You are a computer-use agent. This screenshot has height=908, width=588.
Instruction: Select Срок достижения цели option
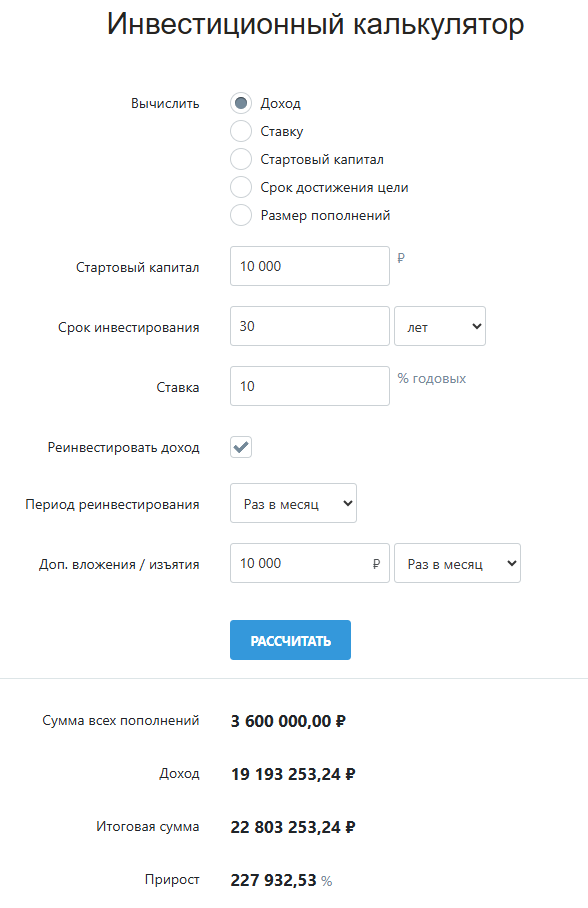[240, 186]
